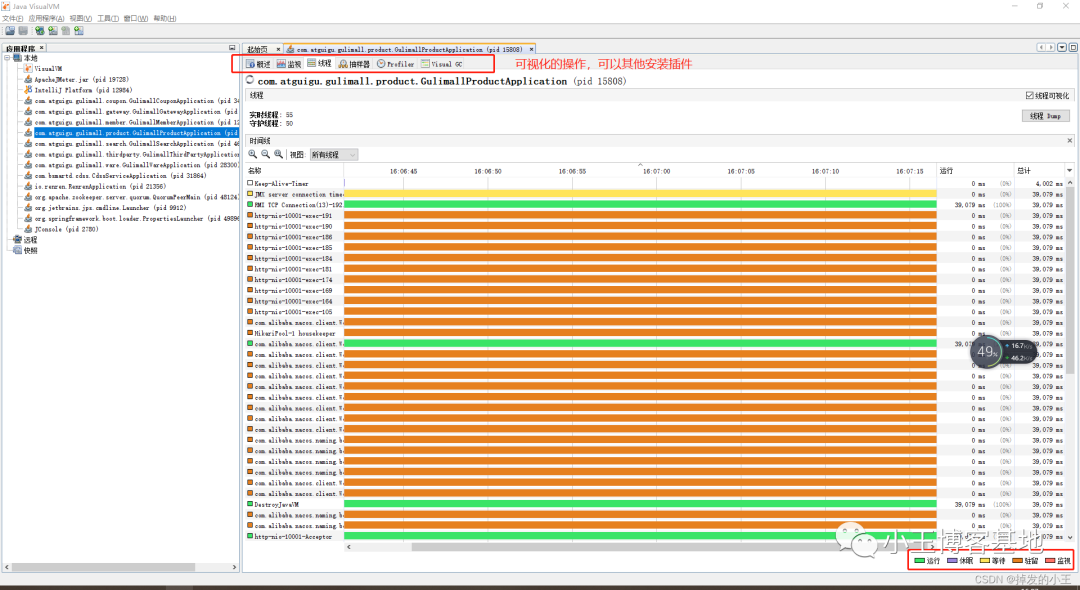The width and height of the screenshot is (1080, 590).
Task: Click the timeline horizontal scrollbar left arrow
Action: click(349, 547)
